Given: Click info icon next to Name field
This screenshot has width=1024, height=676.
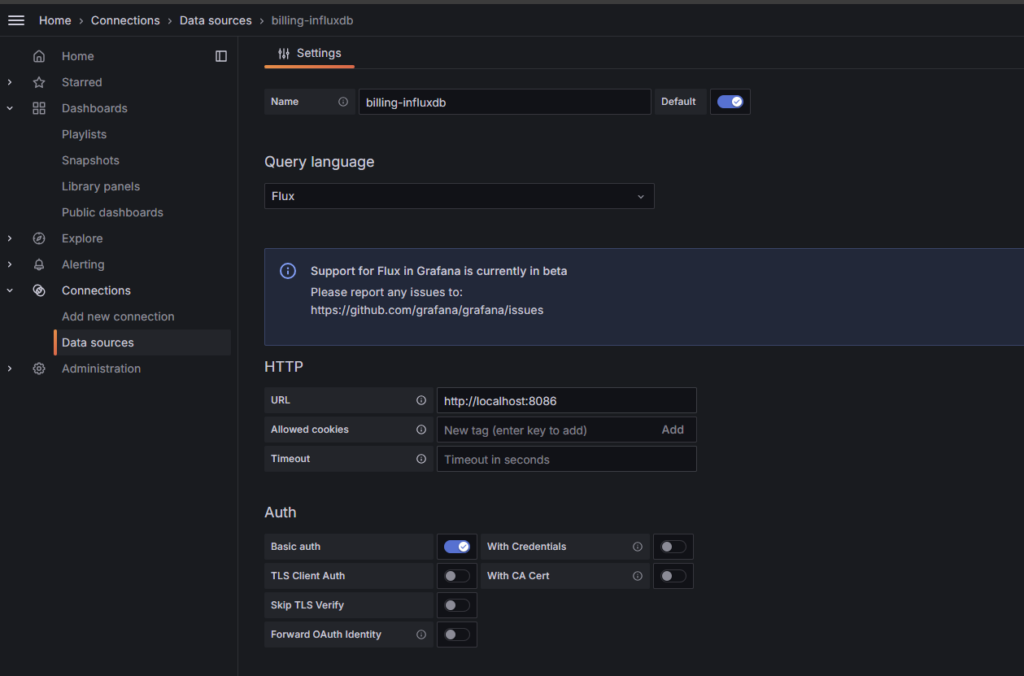Looking at the screenshot, I should click(x=343, y=102).
